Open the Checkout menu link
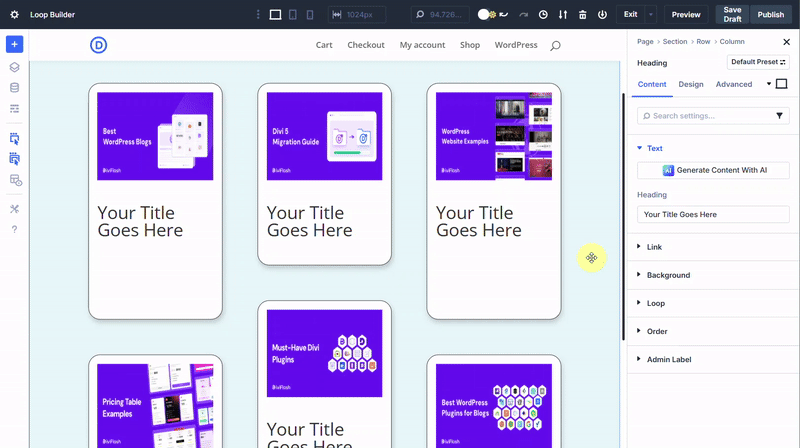 click(x=366, y=45)
